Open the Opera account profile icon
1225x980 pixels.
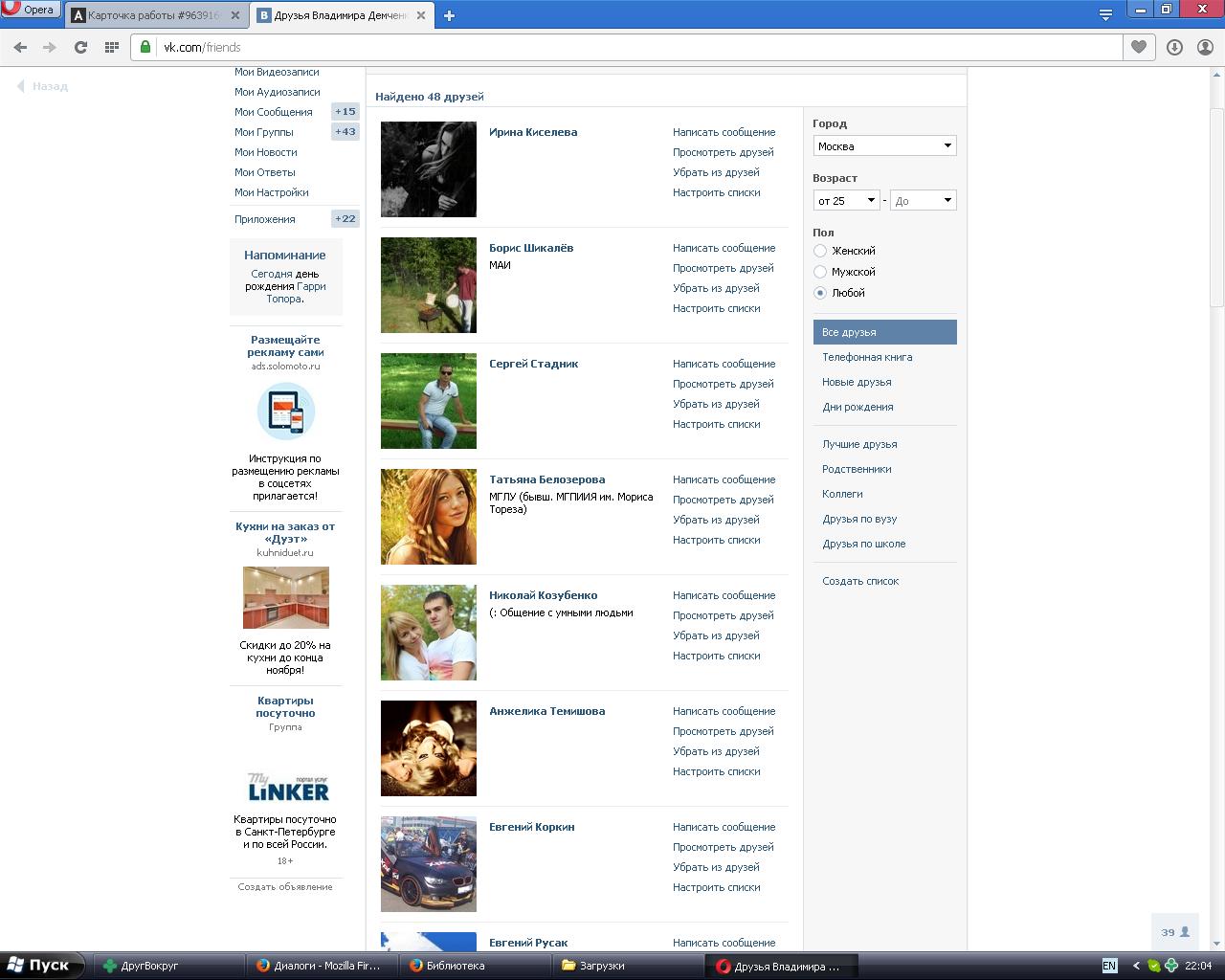(1205, 47)
